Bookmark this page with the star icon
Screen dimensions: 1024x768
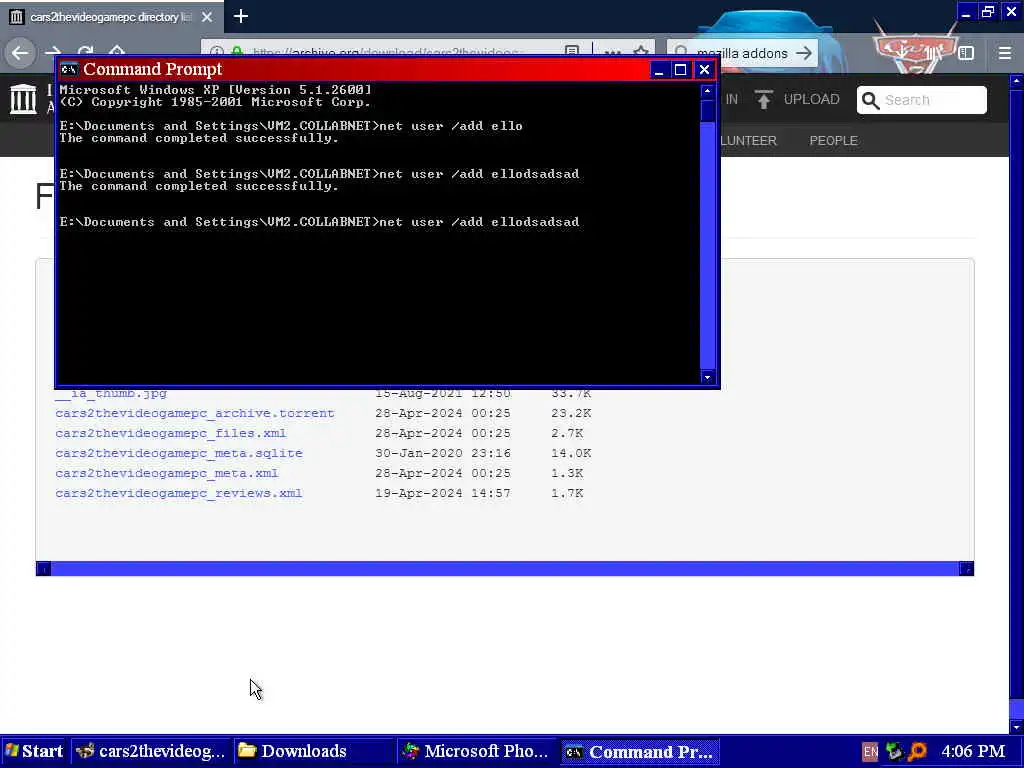coord(641,51)
